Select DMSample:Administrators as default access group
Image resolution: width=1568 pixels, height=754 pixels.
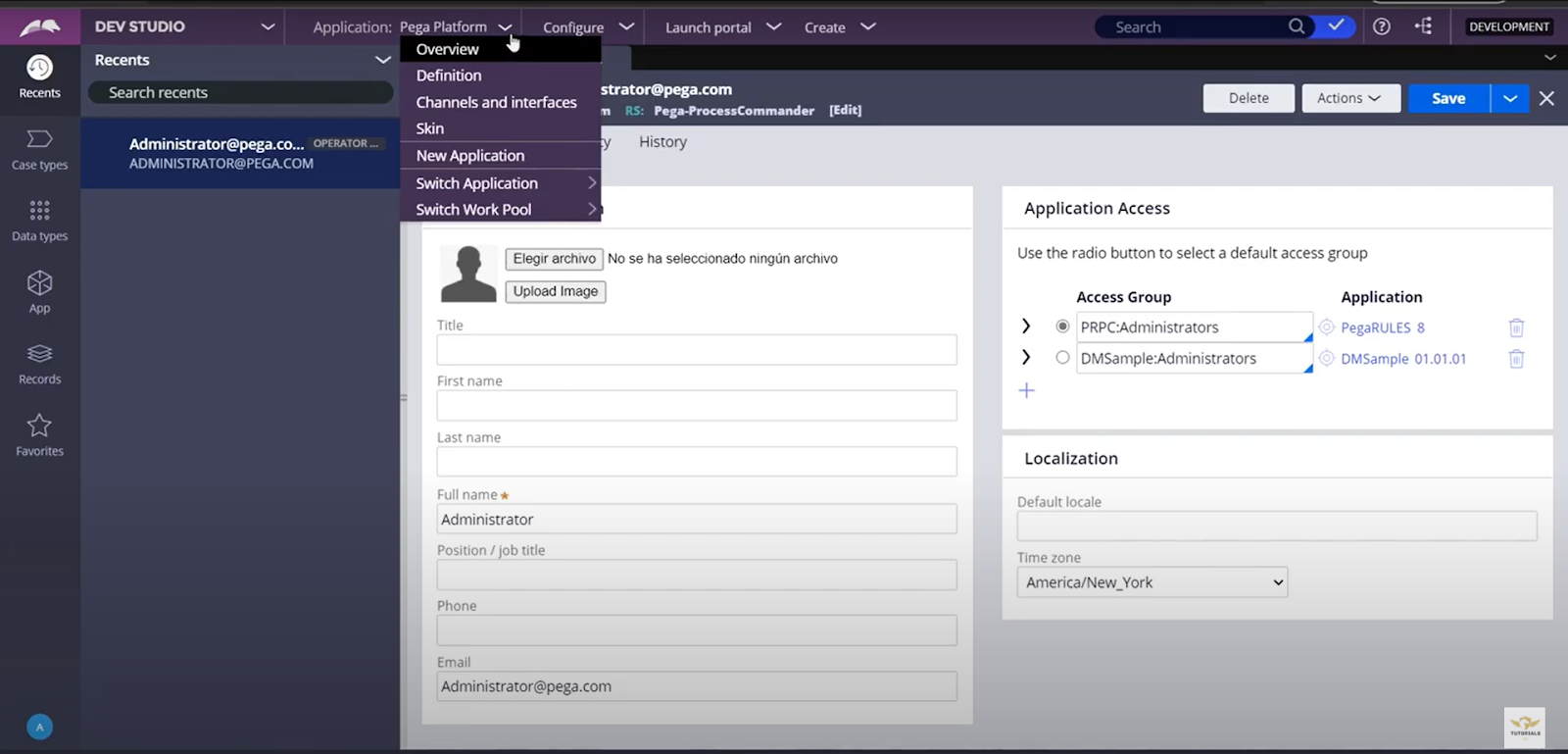(x=1062, y=358)
